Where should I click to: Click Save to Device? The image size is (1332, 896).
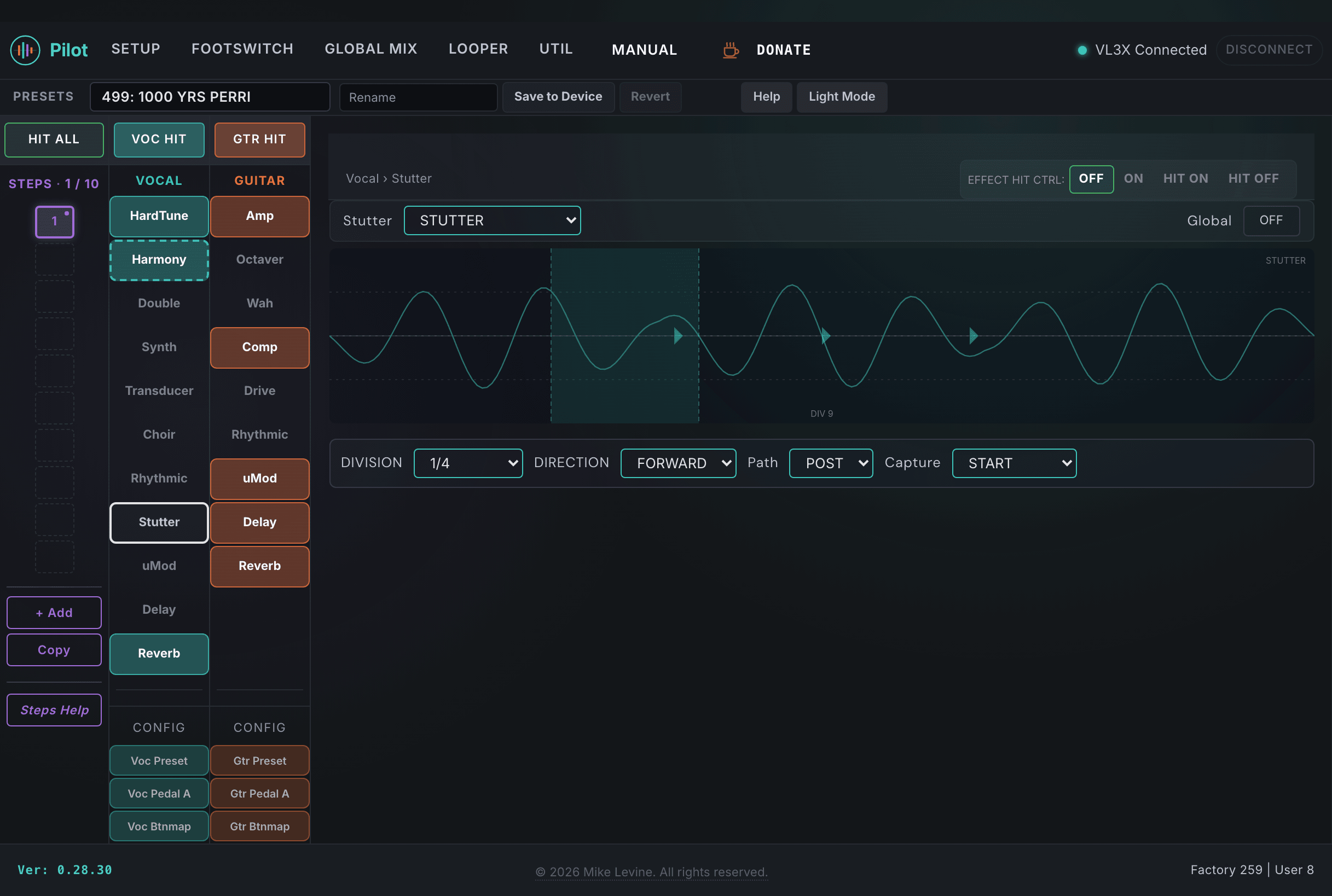pyautogui.click(x=558, y=97)
